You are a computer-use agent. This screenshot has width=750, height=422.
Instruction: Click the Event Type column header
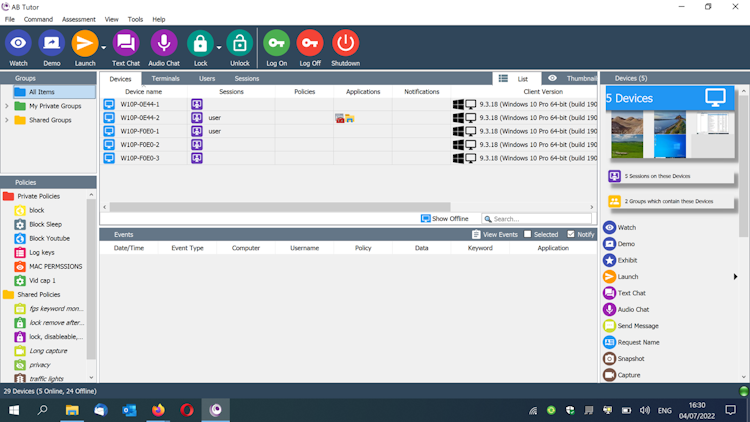(187, 248)
